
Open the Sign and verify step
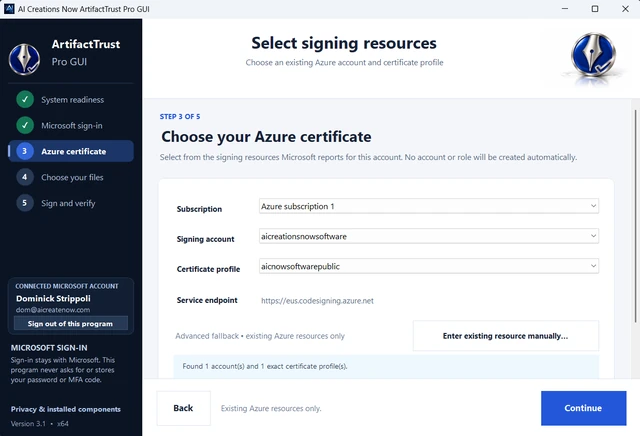(71, 203)
